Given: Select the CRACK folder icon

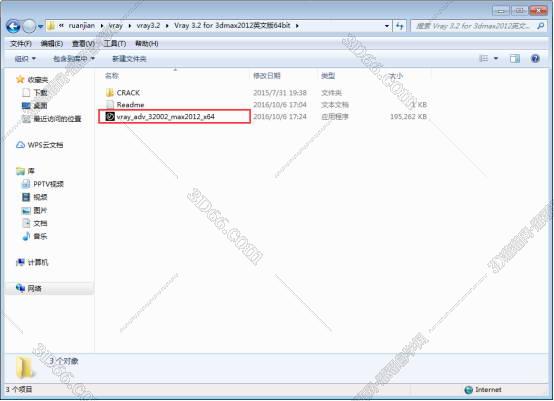Looking at the screenshot, I should (x=110, y=93).
